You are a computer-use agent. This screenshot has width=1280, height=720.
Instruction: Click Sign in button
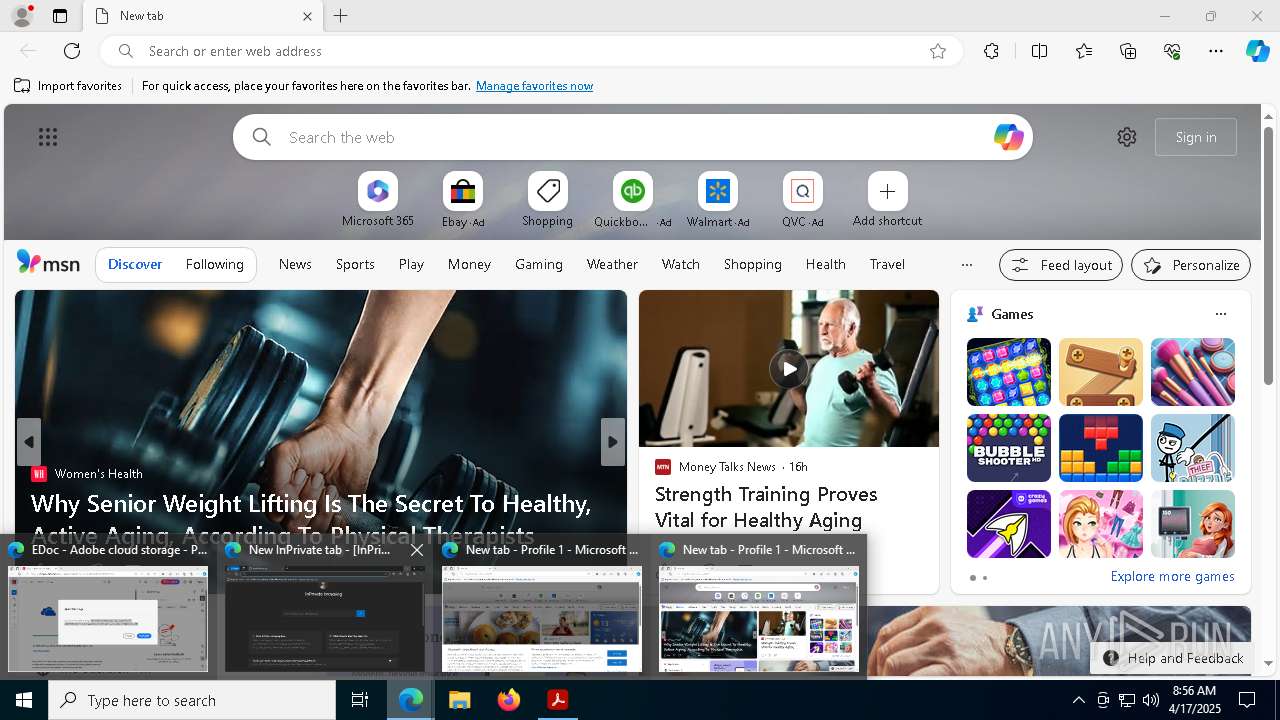pyautogui.click(x=1196, y=137)
